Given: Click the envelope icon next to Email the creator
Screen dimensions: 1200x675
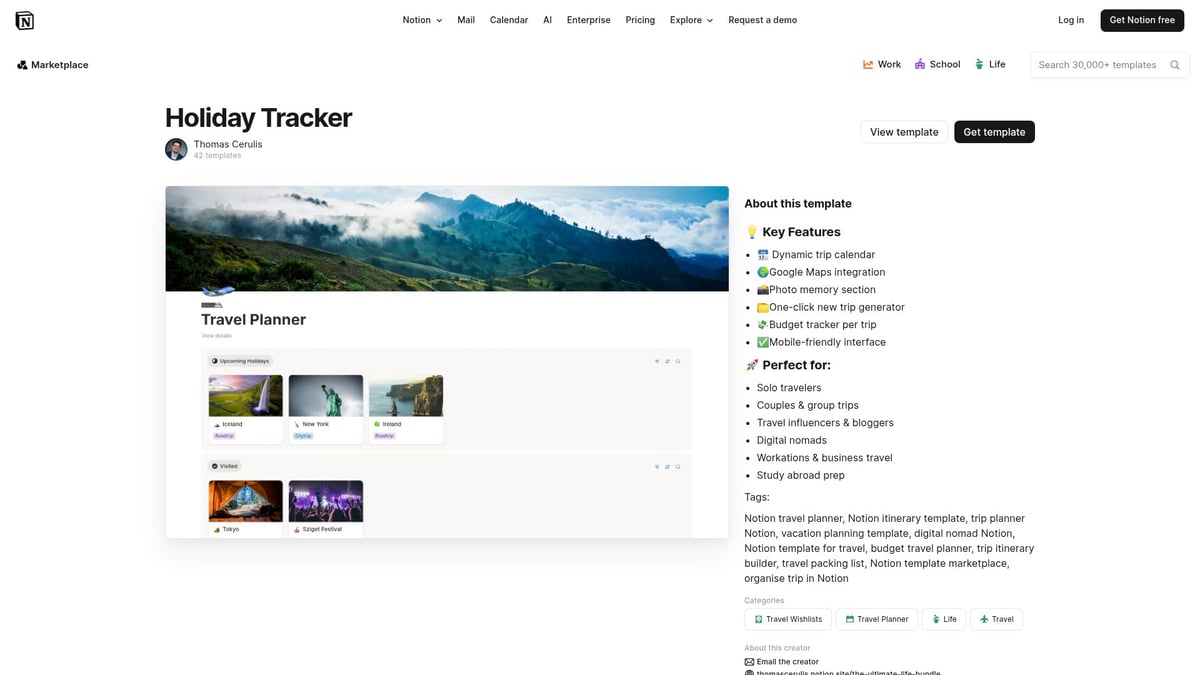Looking at the screenshot, I should [x=749, y=661].
